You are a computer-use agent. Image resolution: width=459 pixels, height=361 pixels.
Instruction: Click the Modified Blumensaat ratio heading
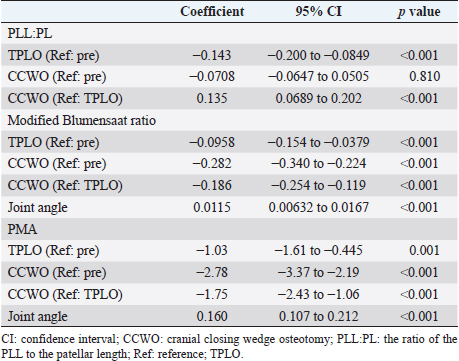click(x=82, y=120)
